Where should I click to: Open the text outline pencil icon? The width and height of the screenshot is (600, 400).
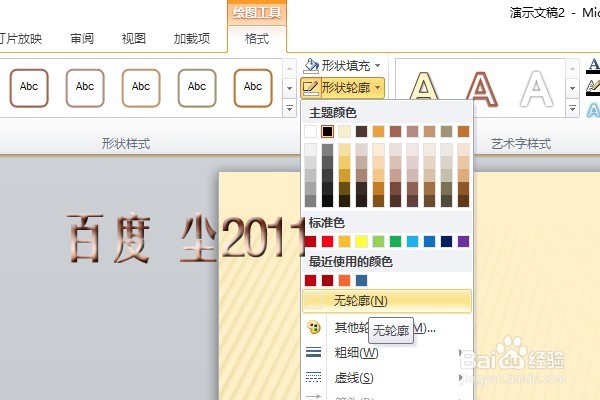[593, 88]
